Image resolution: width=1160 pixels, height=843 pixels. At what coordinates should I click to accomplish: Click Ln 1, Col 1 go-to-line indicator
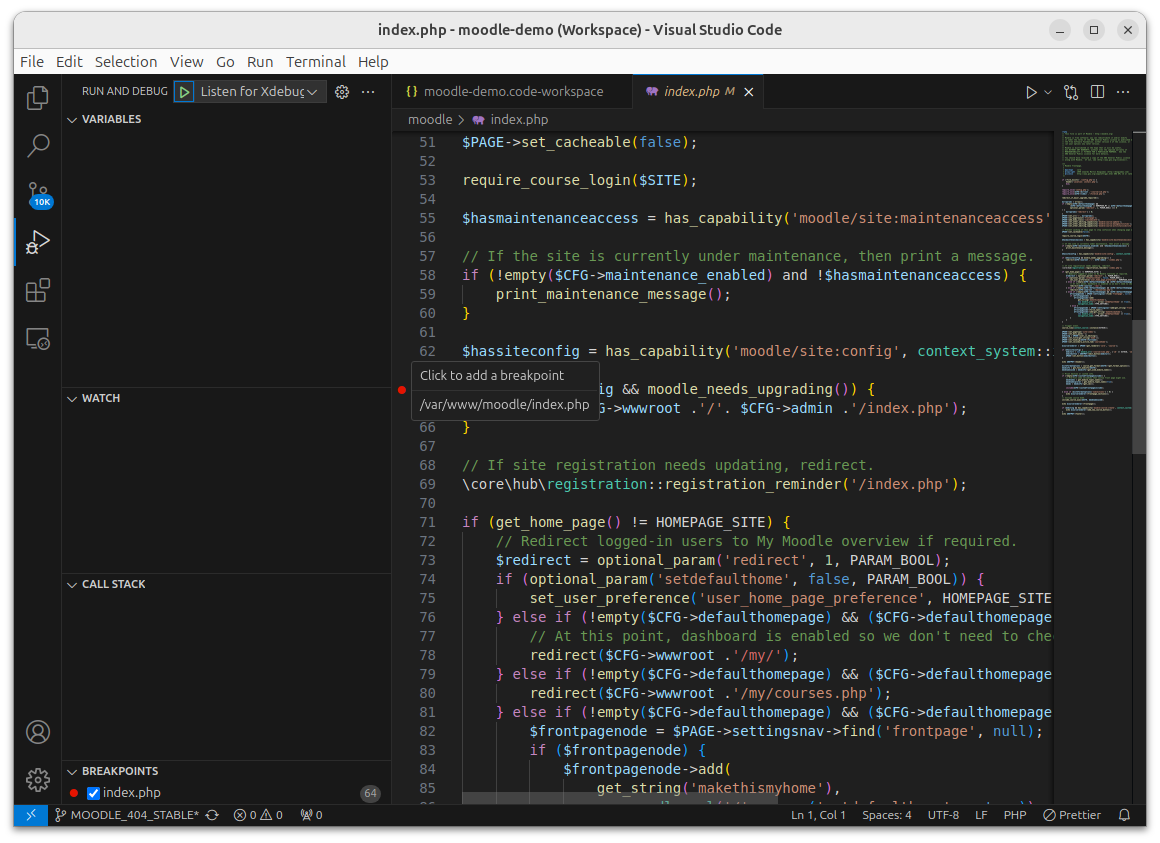click(817, 815)
